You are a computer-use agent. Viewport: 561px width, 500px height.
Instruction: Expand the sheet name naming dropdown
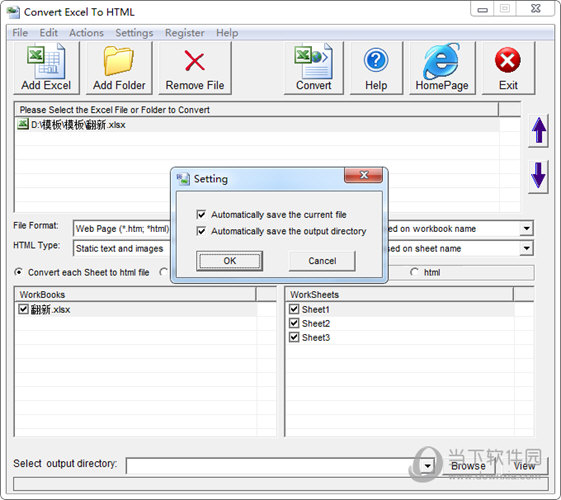click(527, 248)
